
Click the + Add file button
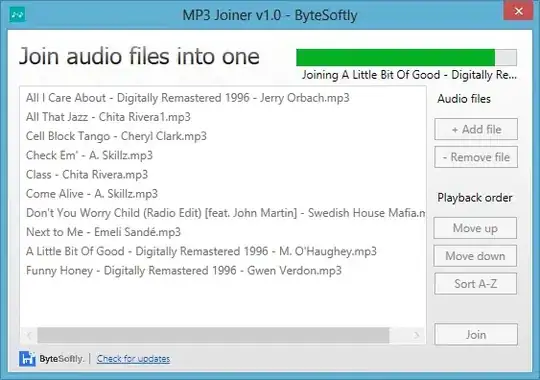coord(476,129)
